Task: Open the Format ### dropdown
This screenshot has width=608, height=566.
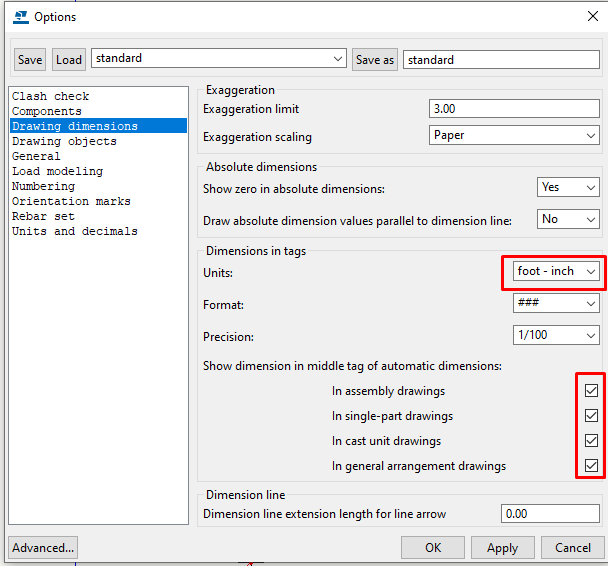Action: click(x=556, y=303)
